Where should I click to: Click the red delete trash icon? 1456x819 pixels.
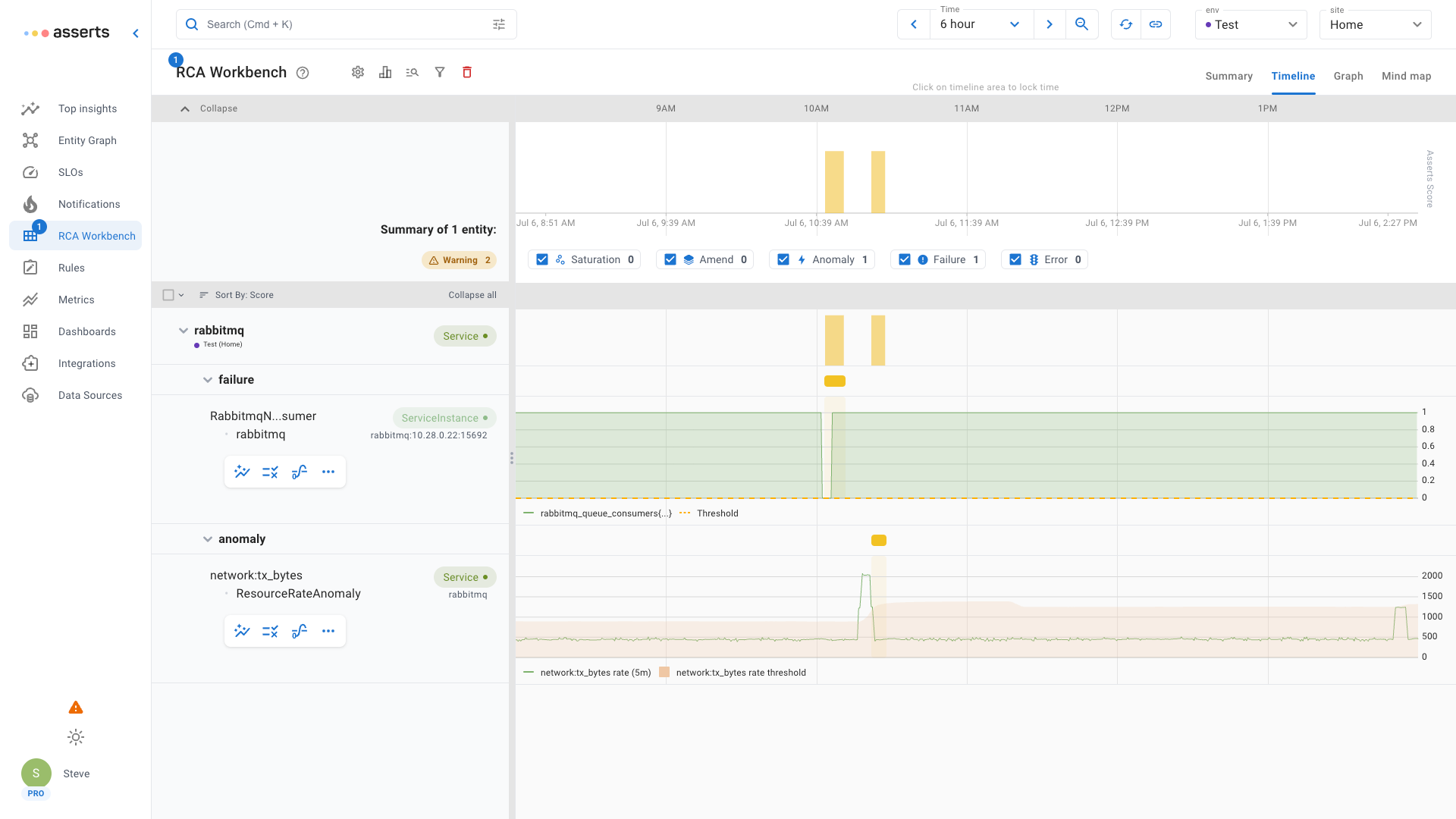point(467,72)
